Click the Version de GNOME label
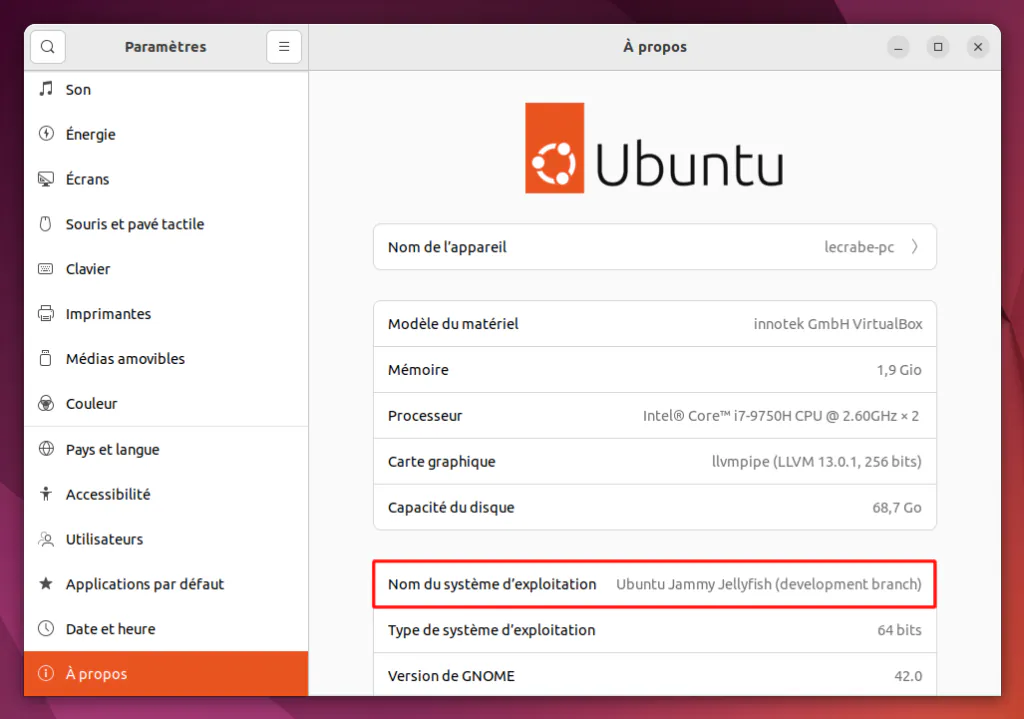This screenshot has width=1024, height=719. [451, 676]
